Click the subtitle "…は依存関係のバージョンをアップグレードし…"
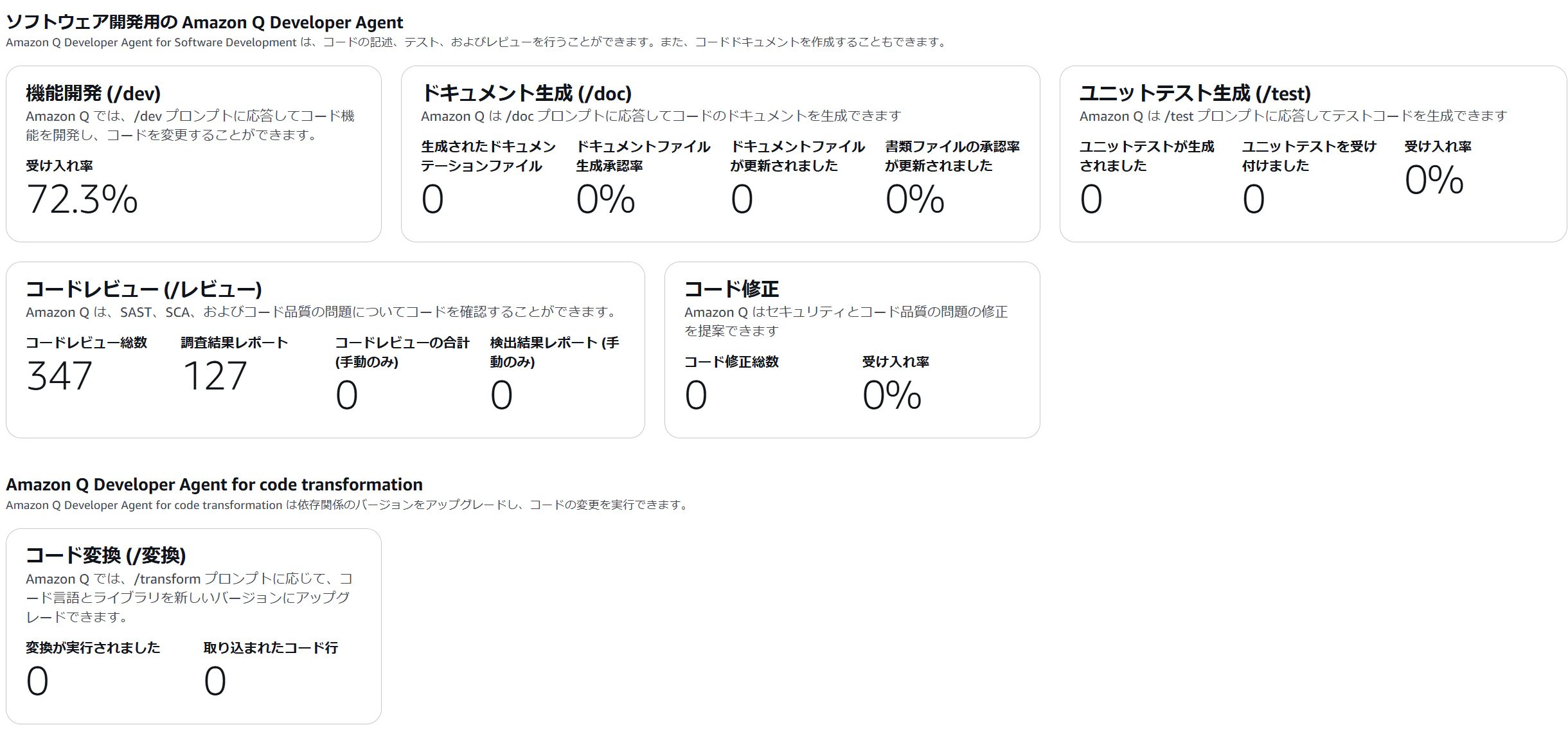Viewport: 1568px width, 734px height. pos(348,505)
